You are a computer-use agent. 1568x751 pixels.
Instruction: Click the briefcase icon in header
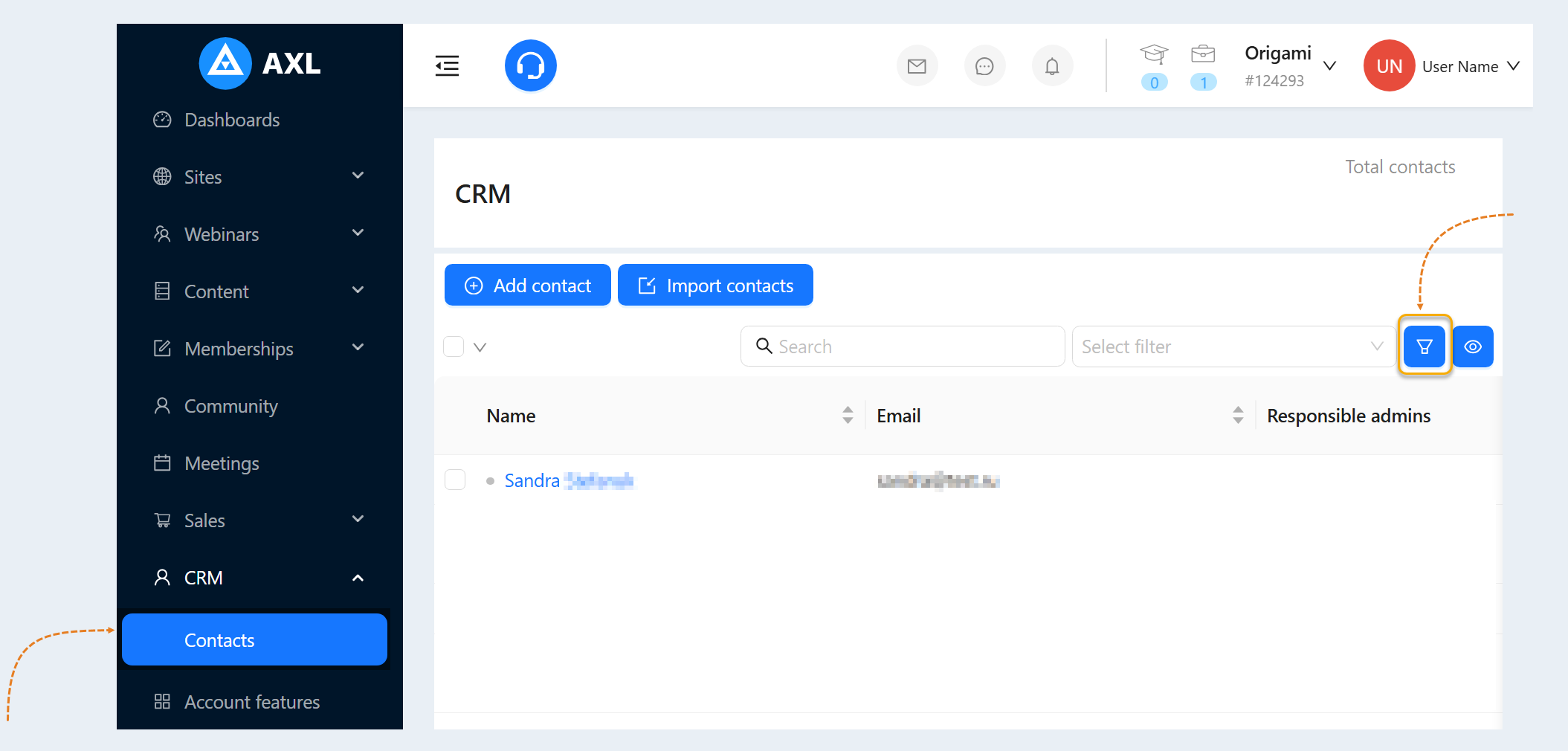pos(1203,54)
